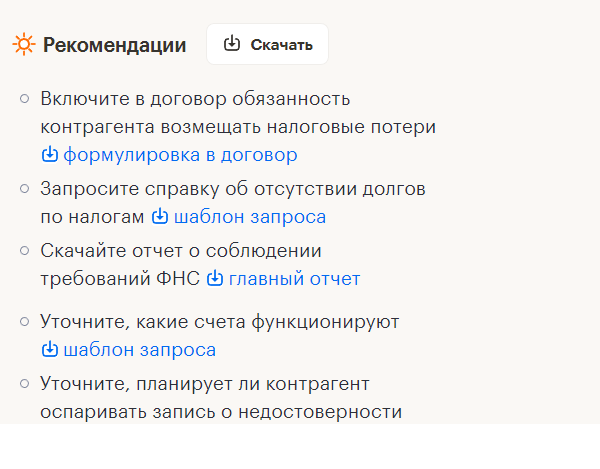Screen dimensions: 600x469
Task: Click bullet circle next to «Запросите справку»
Action: coord(24,188)
